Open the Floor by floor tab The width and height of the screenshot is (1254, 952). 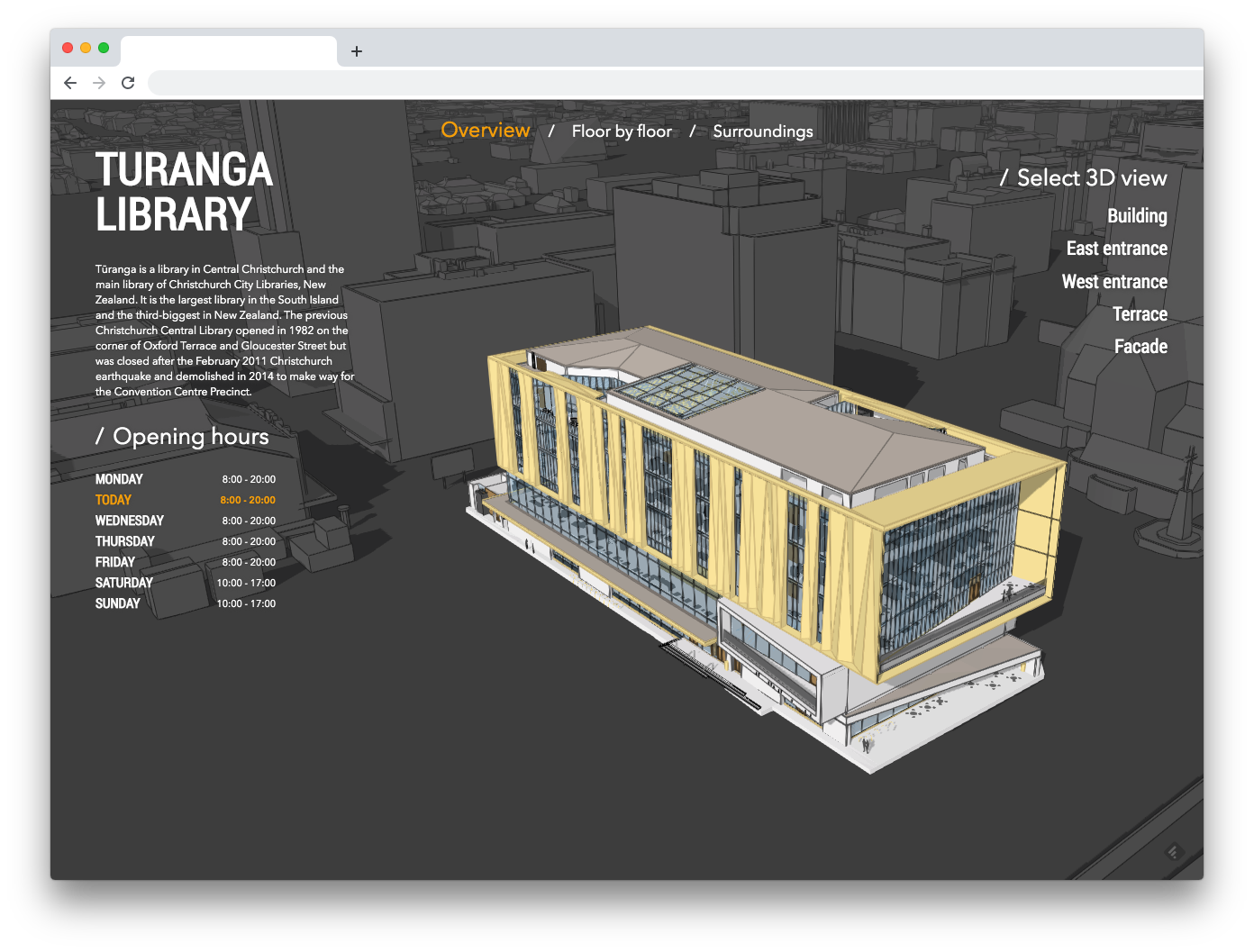coord(622,131)
